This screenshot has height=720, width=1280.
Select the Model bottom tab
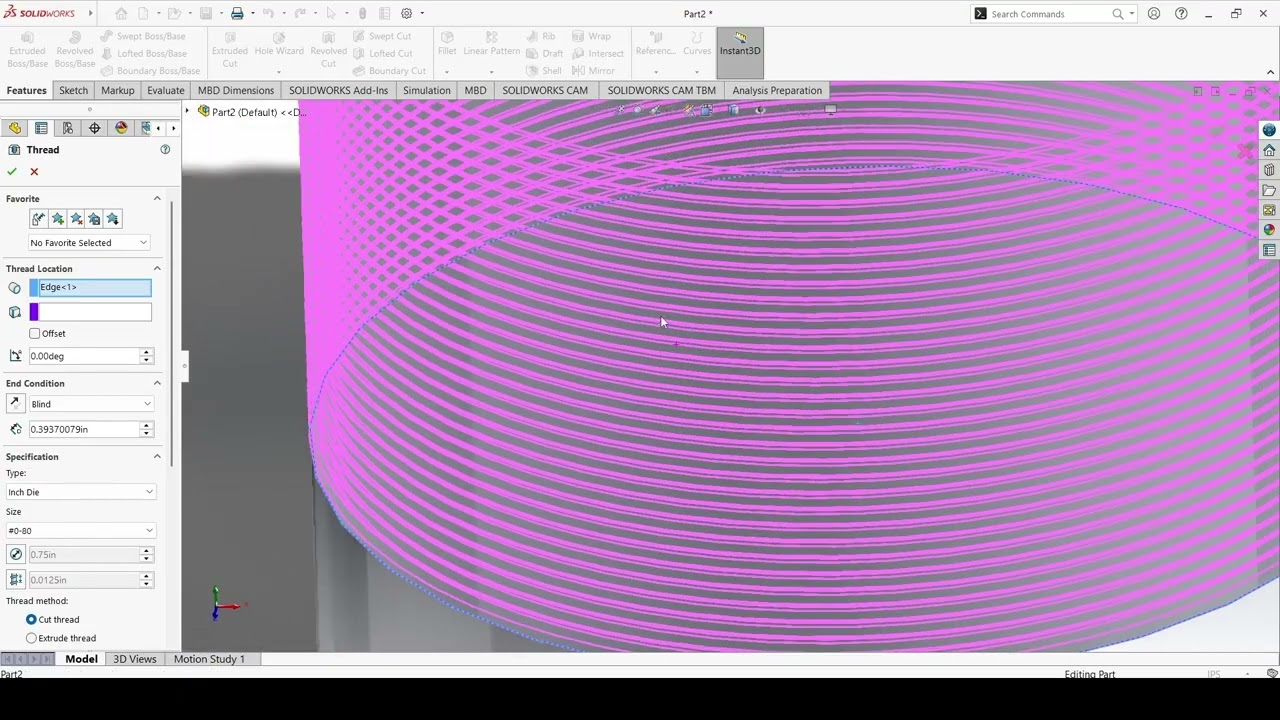click(x=82, y=659)
